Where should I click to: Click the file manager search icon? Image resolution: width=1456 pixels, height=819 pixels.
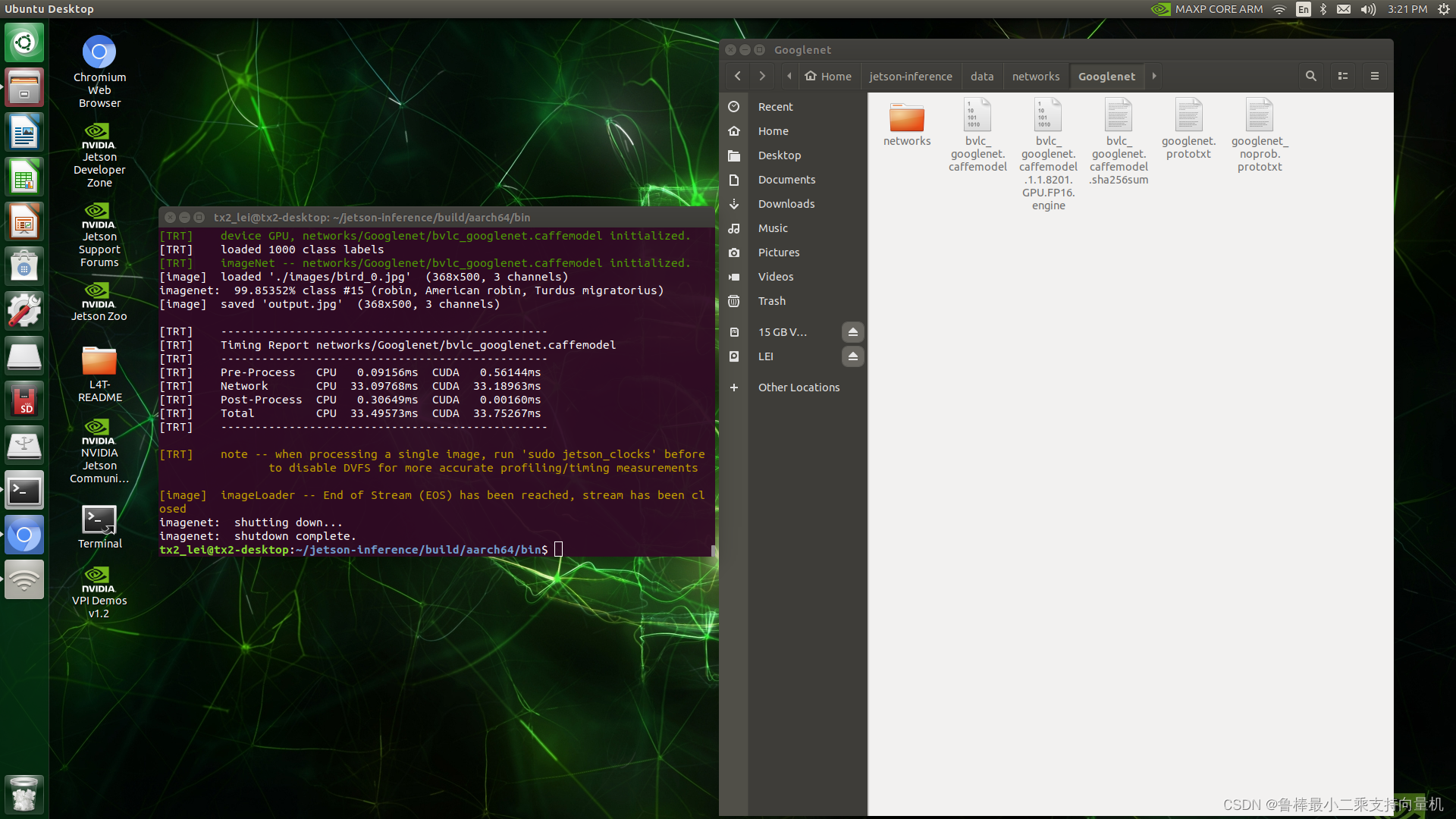pos(1310,76)
